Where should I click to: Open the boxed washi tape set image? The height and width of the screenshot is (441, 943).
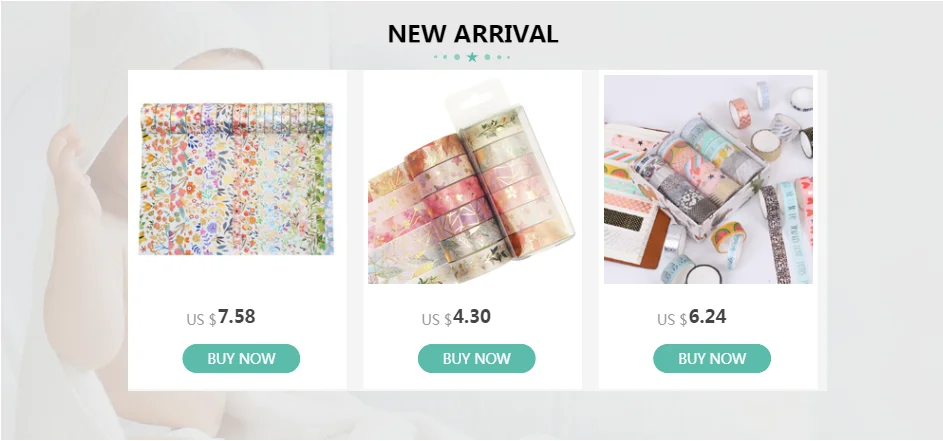click(x=708, y=179)
